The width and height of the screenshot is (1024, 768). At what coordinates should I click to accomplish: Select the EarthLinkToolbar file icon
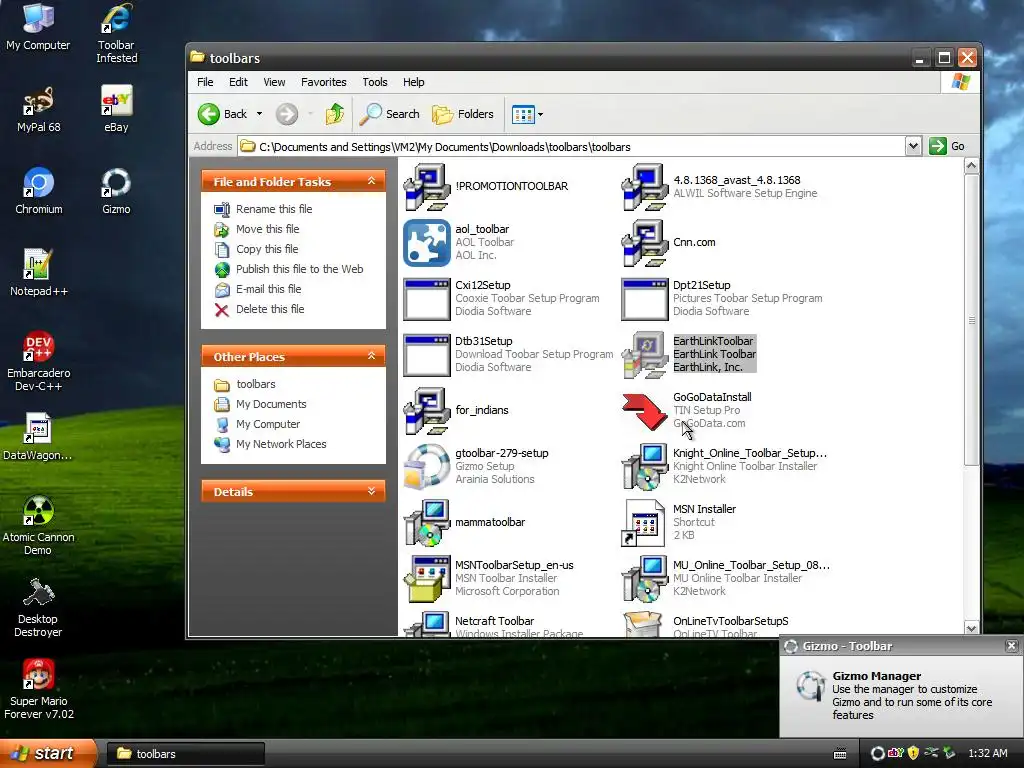point(645,355)
